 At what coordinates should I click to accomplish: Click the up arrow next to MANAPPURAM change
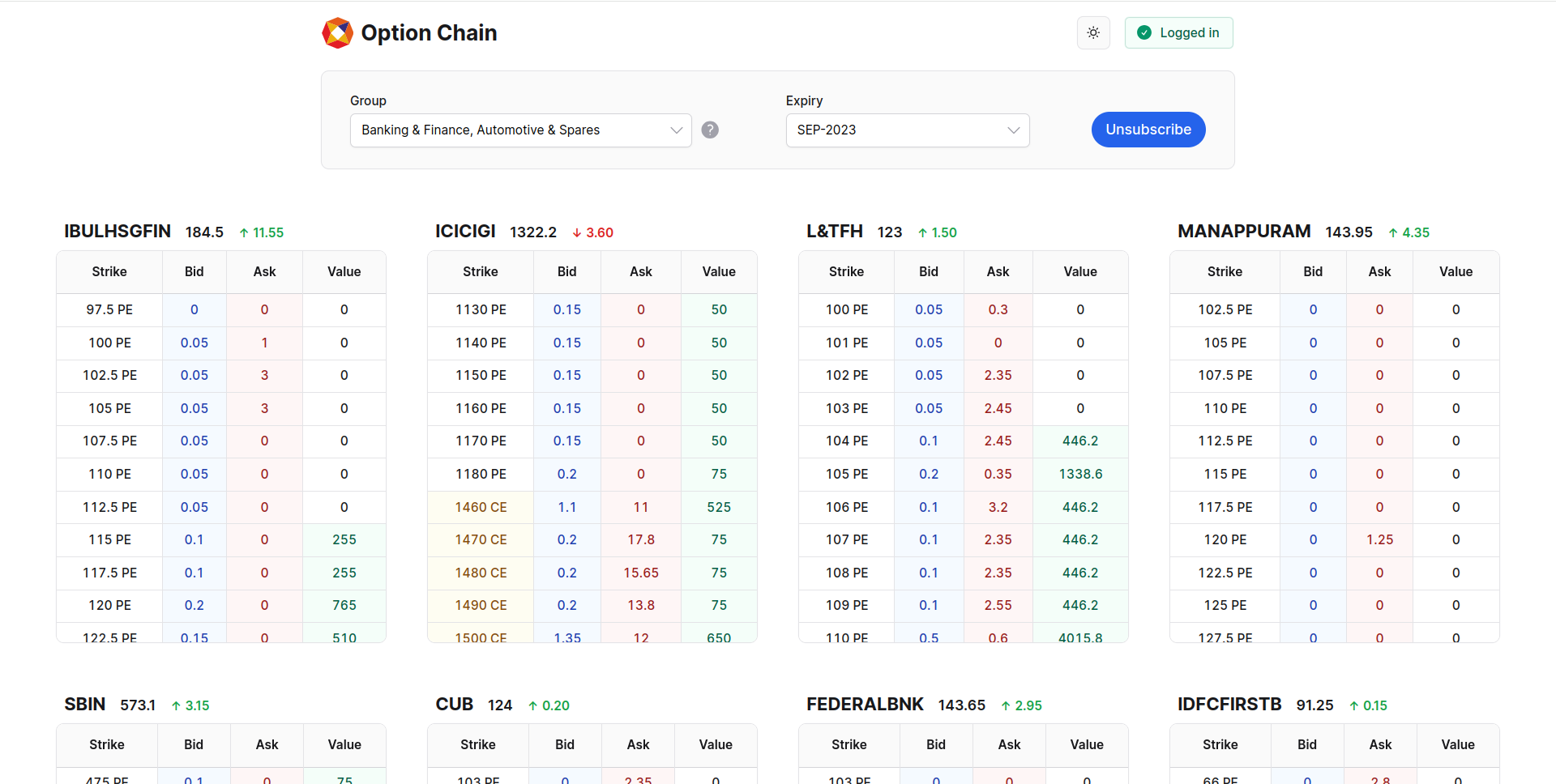pos(1391,232)
